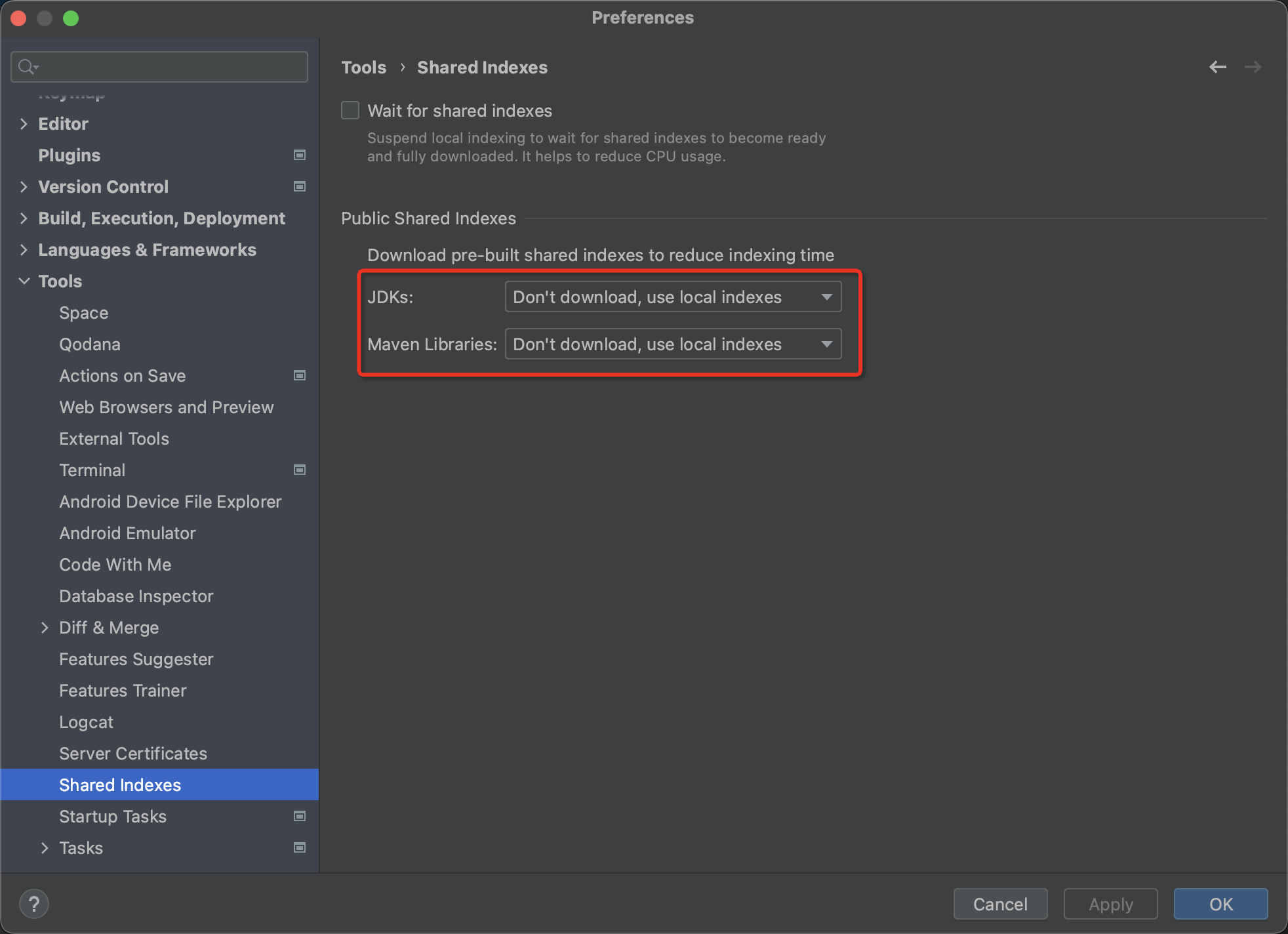Click project-level icon beside Plugins
The image size is (1288, 934).
click(x=300, y=155)
